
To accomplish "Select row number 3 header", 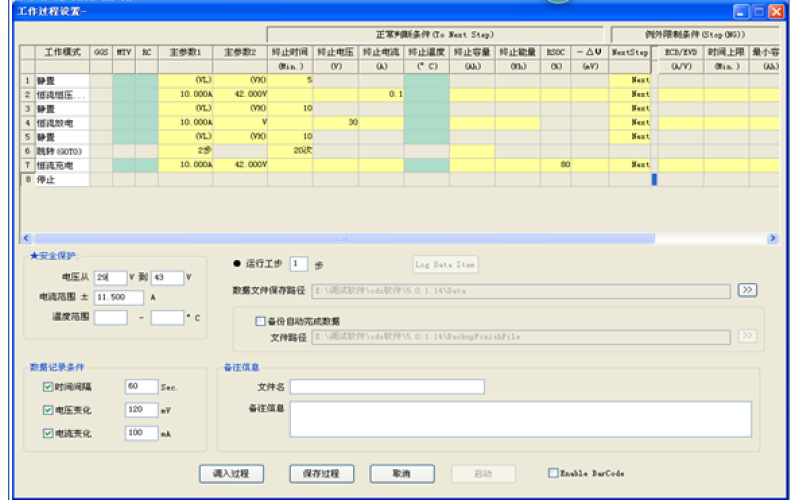I will (28, 109).
